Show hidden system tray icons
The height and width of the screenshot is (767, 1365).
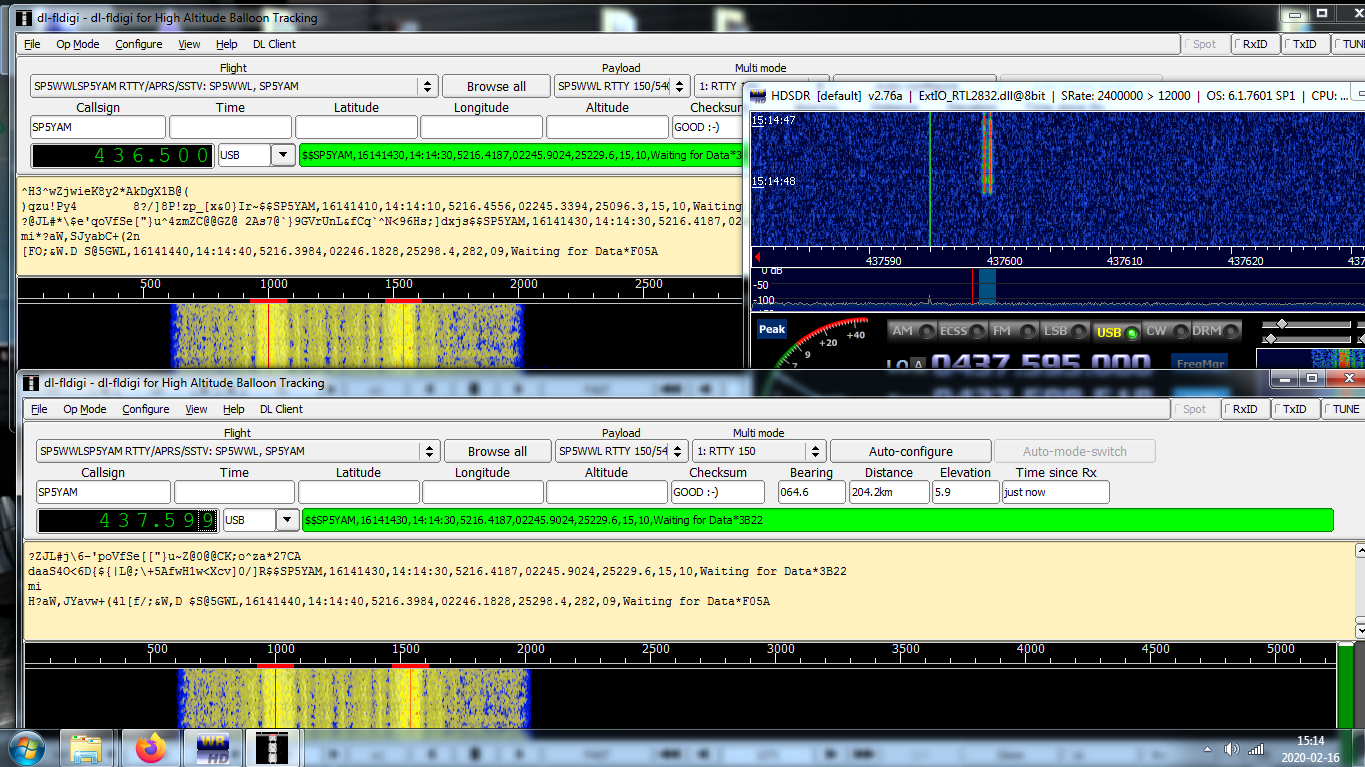click(x=1208, y=749)
